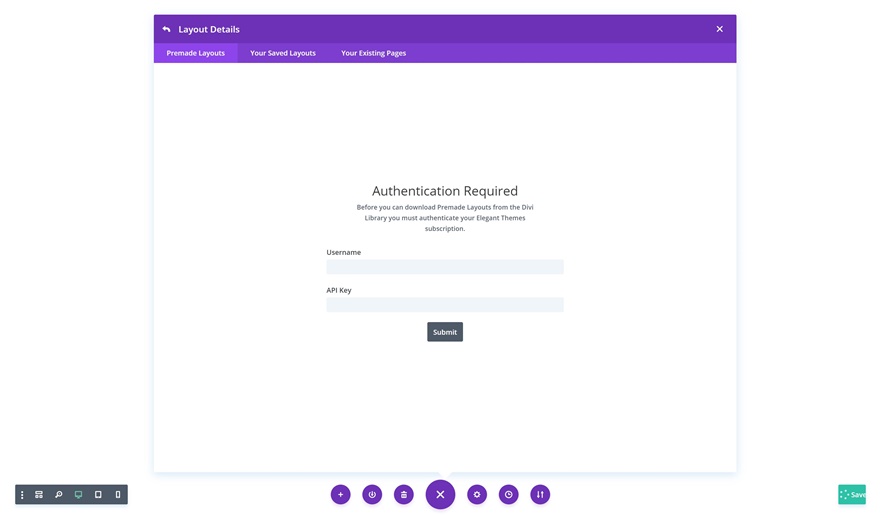Switch to Premade Layouts tab
The width and height of the screenshot is (880, 515).
coord(196,53)
